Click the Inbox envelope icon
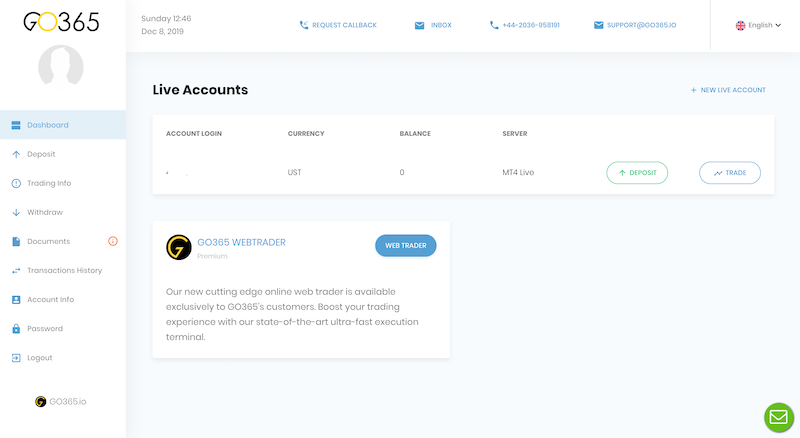 (x=419, y=26)
